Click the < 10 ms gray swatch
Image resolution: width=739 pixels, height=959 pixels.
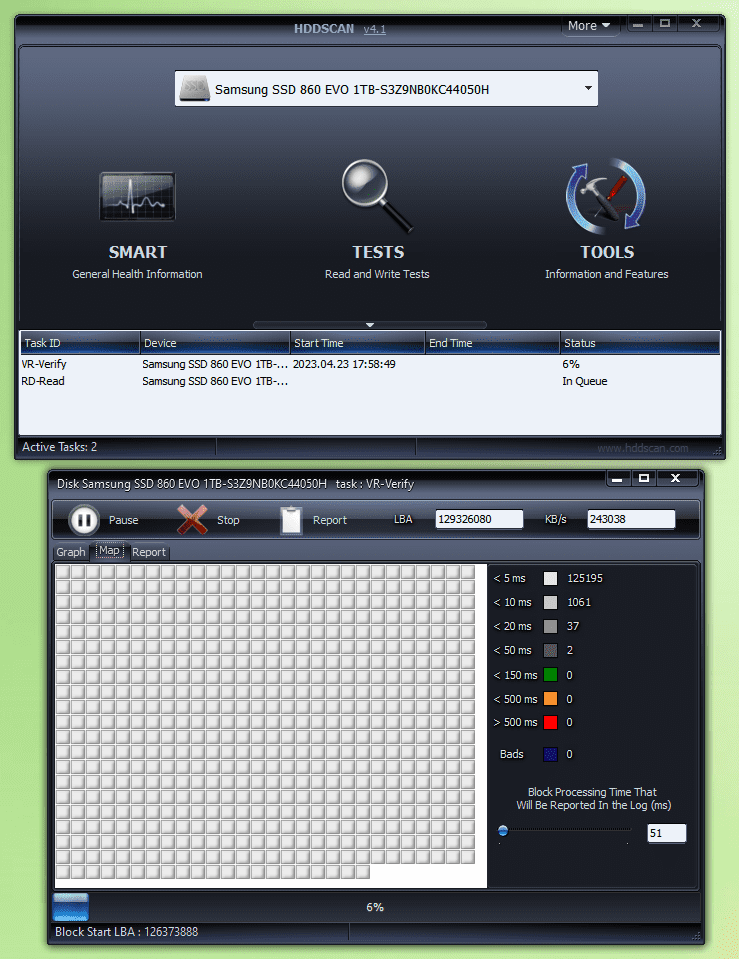[x=551, y=602]
